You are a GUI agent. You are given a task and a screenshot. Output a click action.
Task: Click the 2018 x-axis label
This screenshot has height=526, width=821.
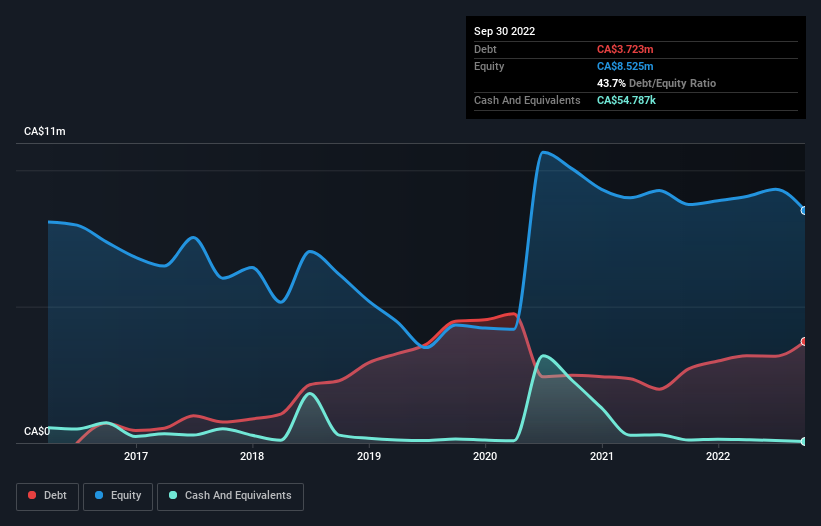252,456
